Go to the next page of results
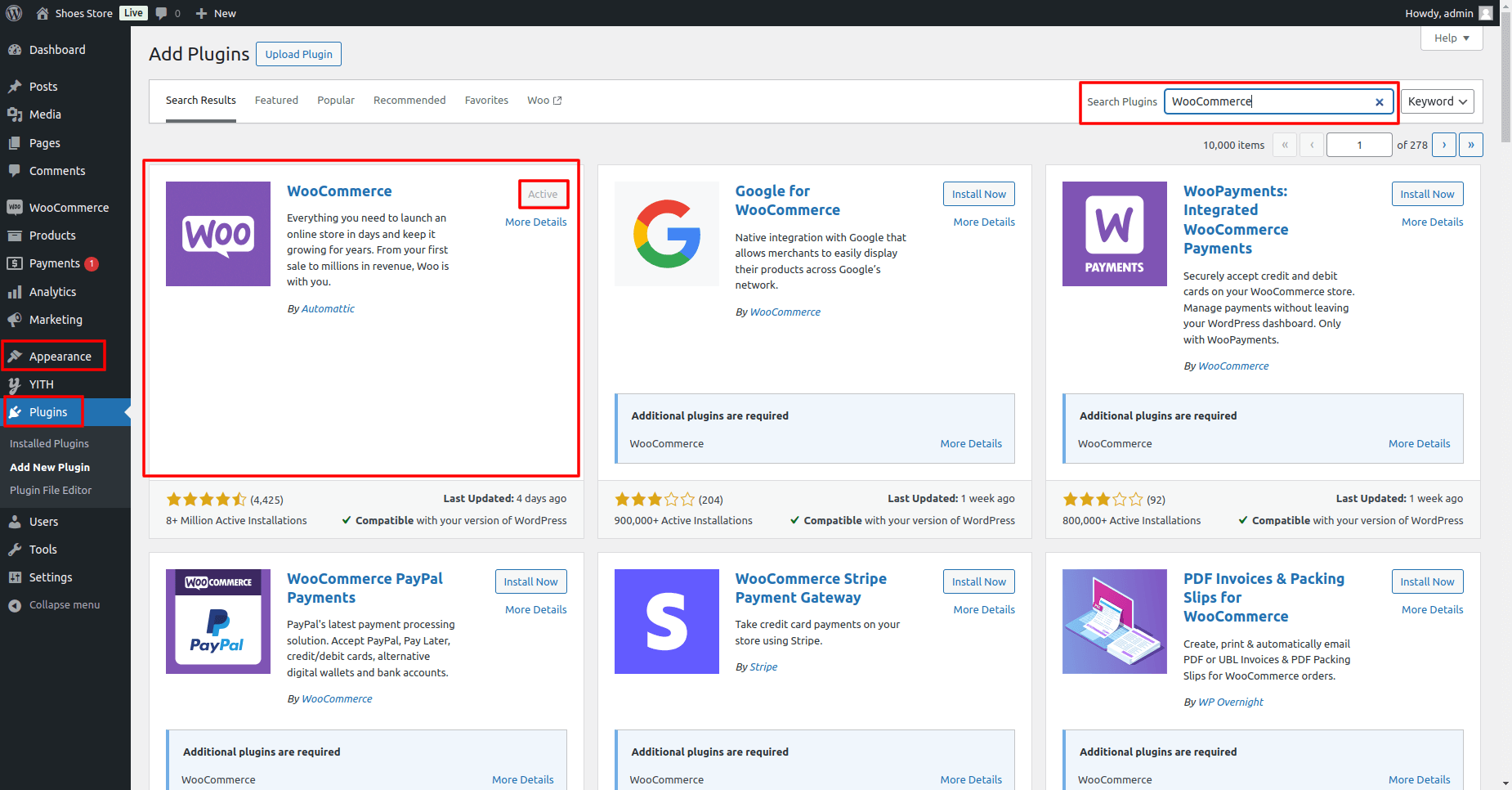 (1443, 145)
